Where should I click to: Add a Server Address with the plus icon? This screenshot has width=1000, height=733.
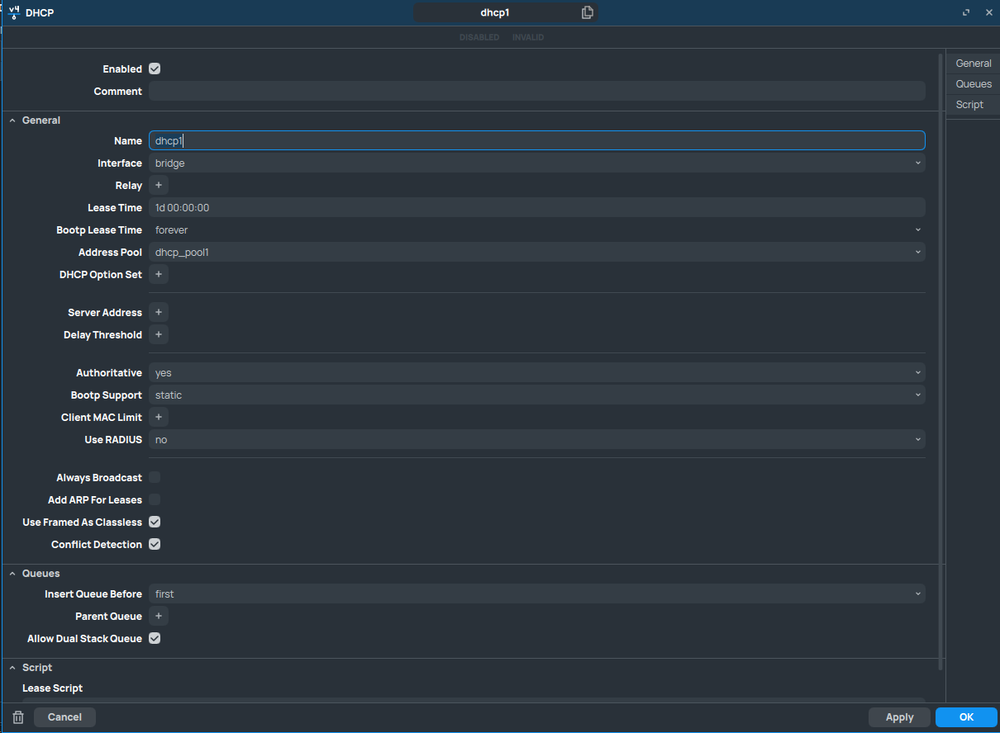click(158, 312)
